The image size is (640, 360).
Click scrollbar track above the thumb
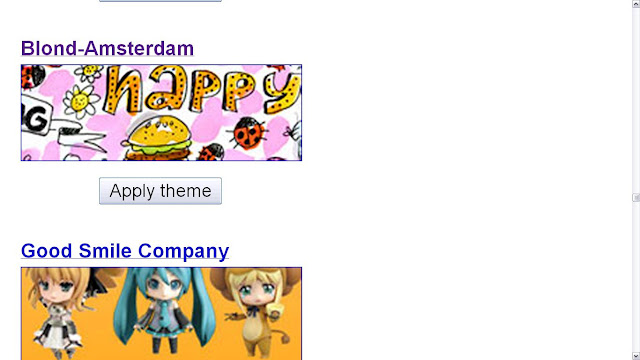636,100
